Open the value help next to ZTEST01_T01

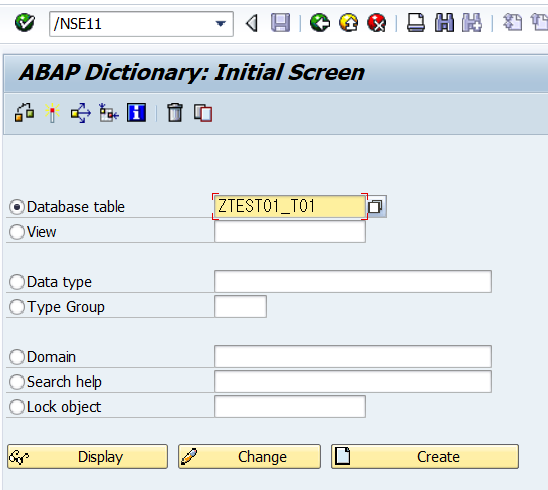(x=376, y=207)
